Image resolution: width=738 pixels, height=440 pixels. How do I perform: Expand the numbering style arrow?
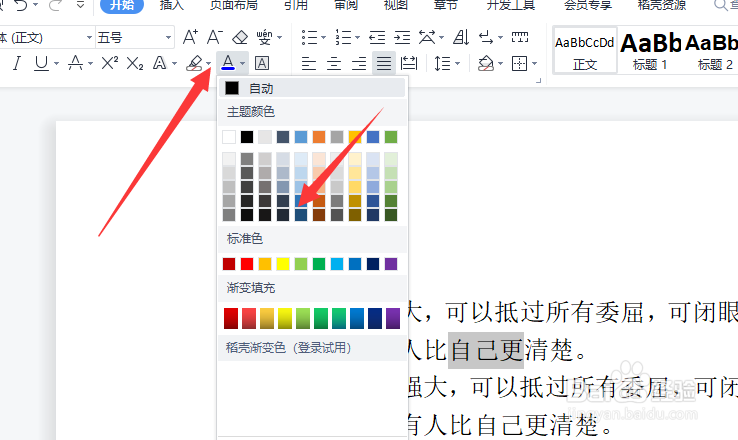pos(357,38)
